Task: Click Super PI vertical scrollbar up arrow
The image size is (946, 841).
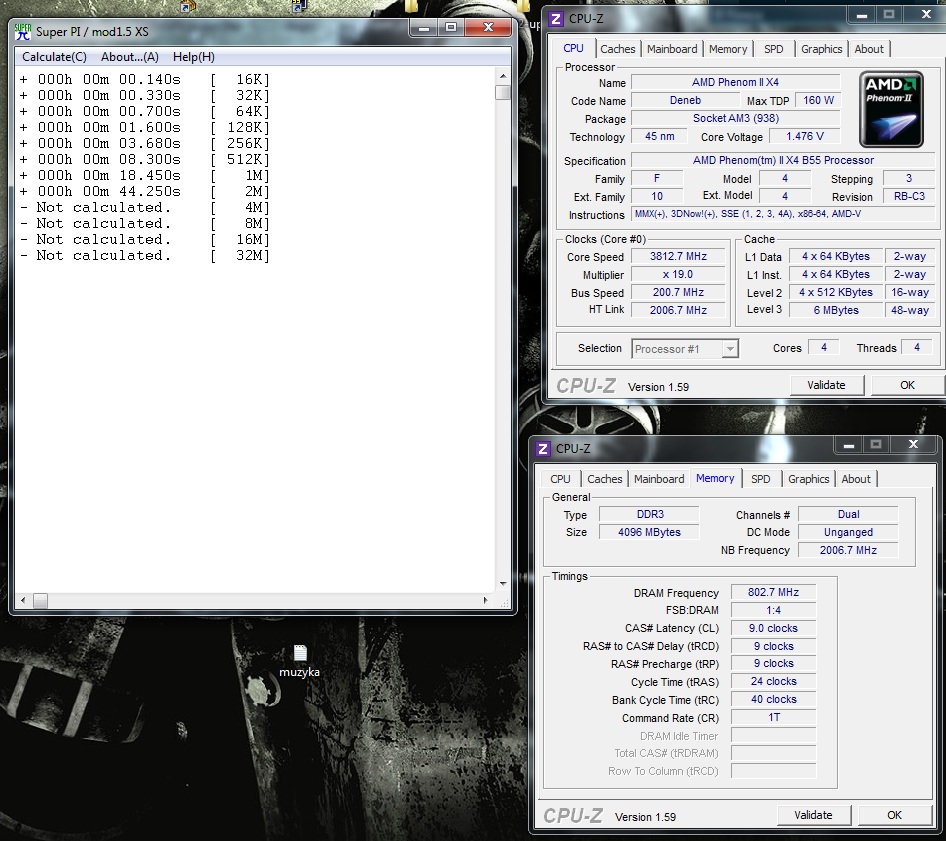Action: [x=503, y=76]
